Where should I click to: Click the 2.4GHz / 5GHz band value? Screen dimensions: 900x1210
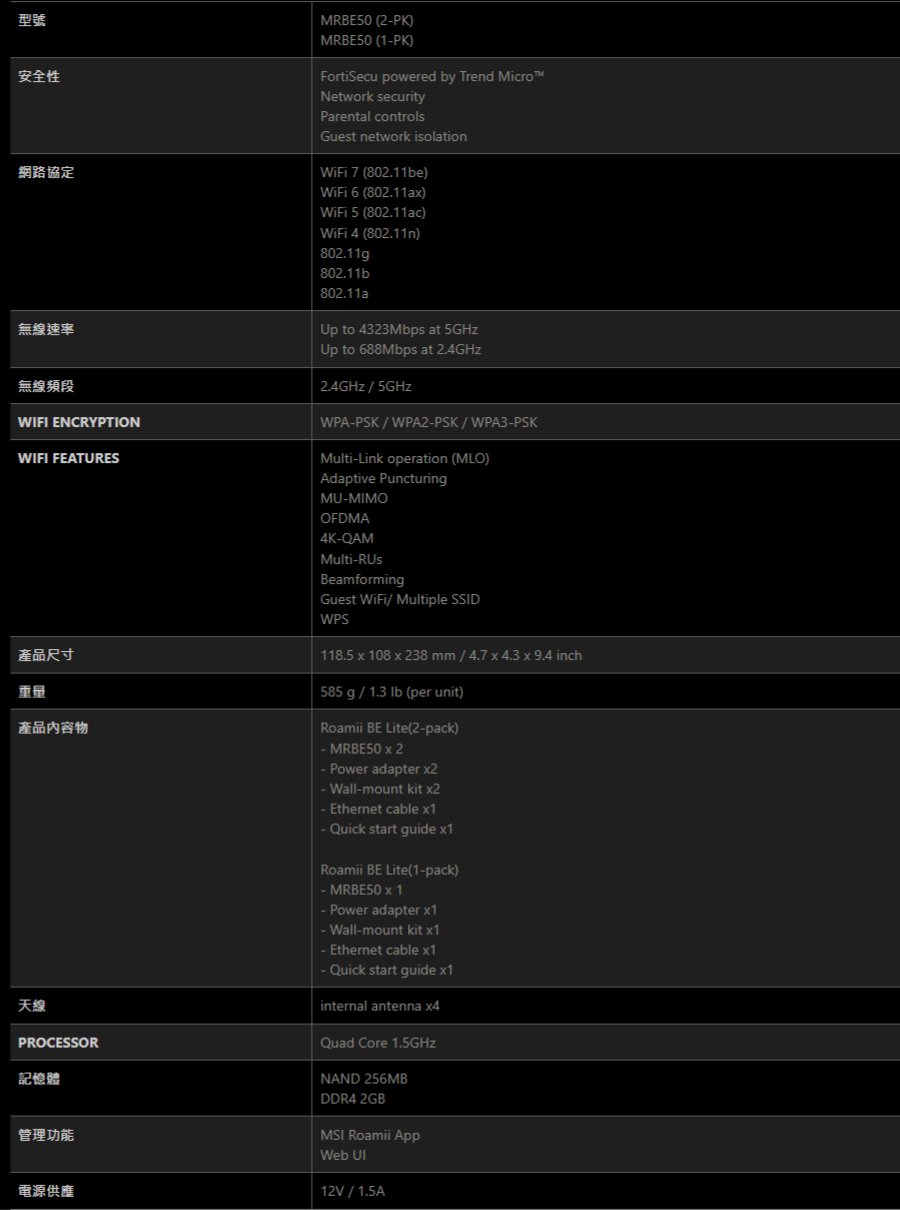point(366,386)
